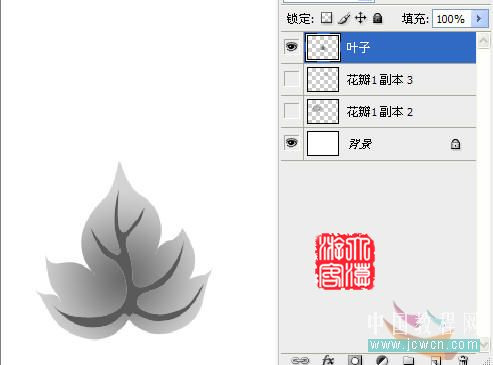Click the layers panel scroll up arrow

tap(484, 41)
